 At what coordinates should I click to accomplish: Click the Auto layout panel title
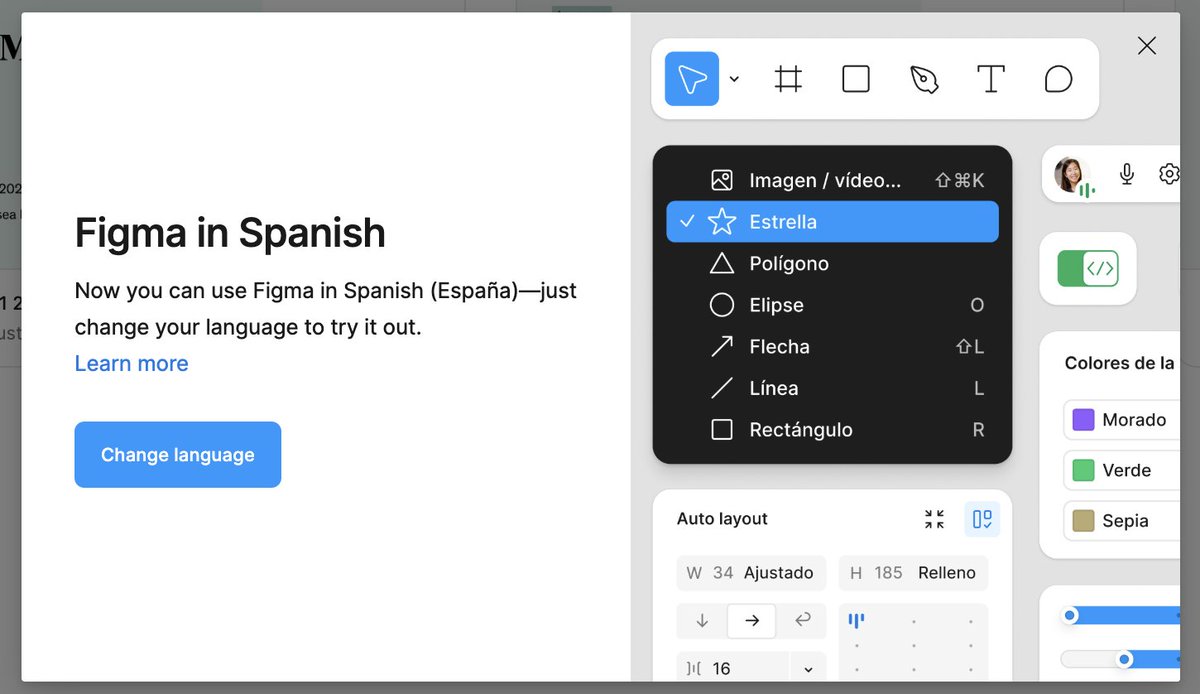coord(722,519)
